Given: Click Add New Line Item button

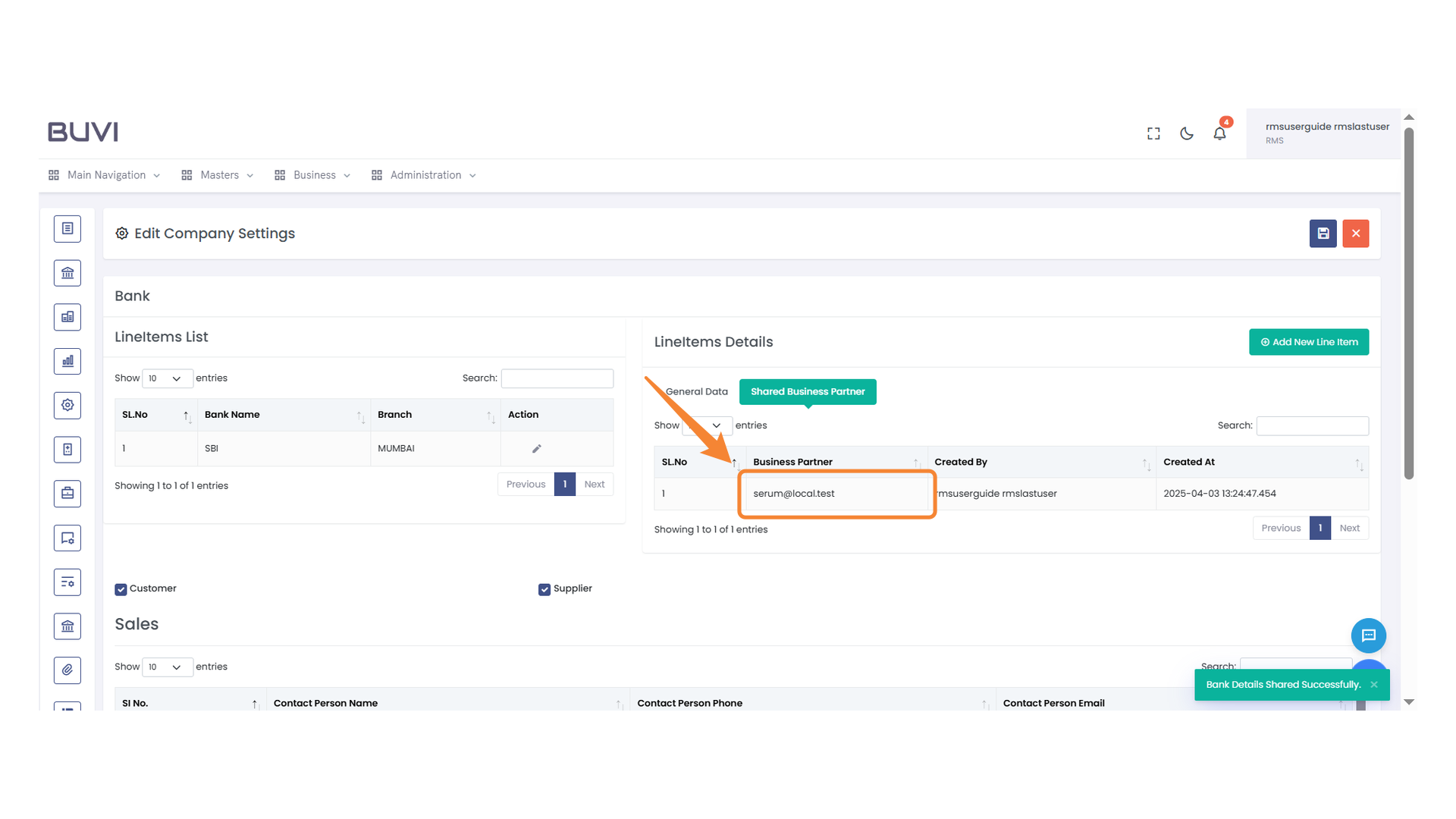Looking at the screenshot, I should [1308, 342].
